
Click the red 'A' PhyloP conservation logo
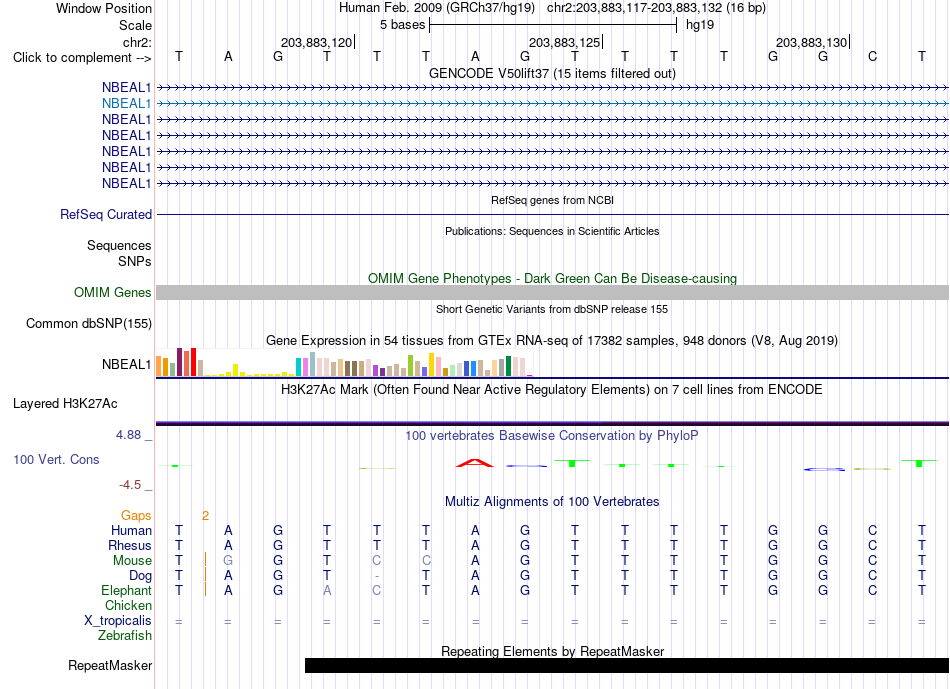point(475,463)
